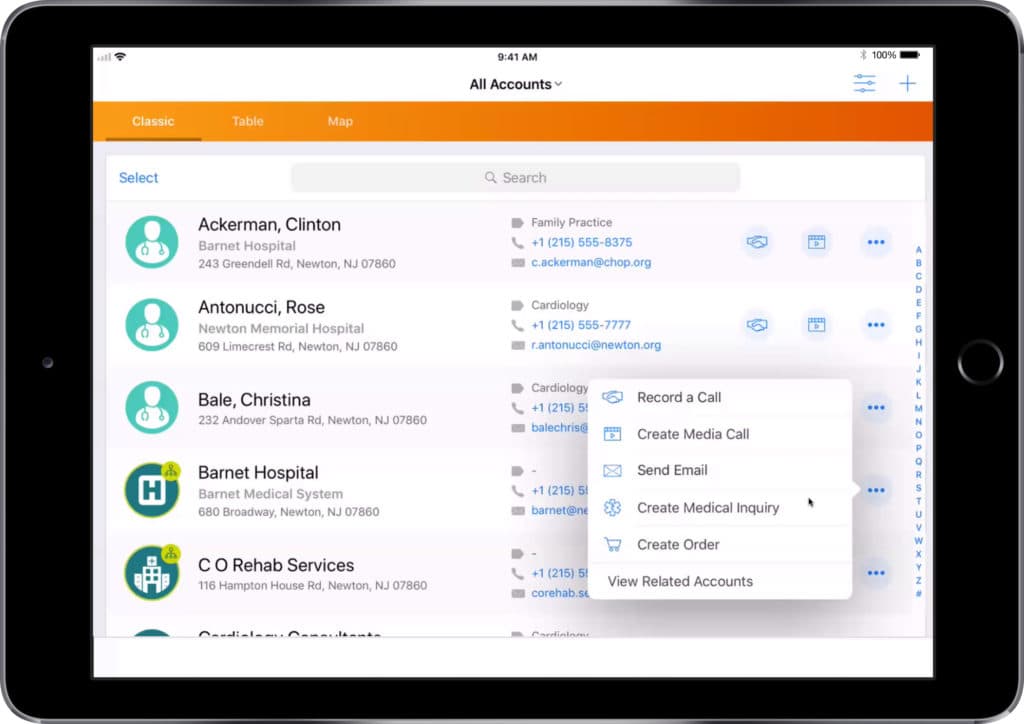Tap address 232 Andover Sparta Rd
The image size is (1024, 724).
pyautogui.click(x=312, y=420)
